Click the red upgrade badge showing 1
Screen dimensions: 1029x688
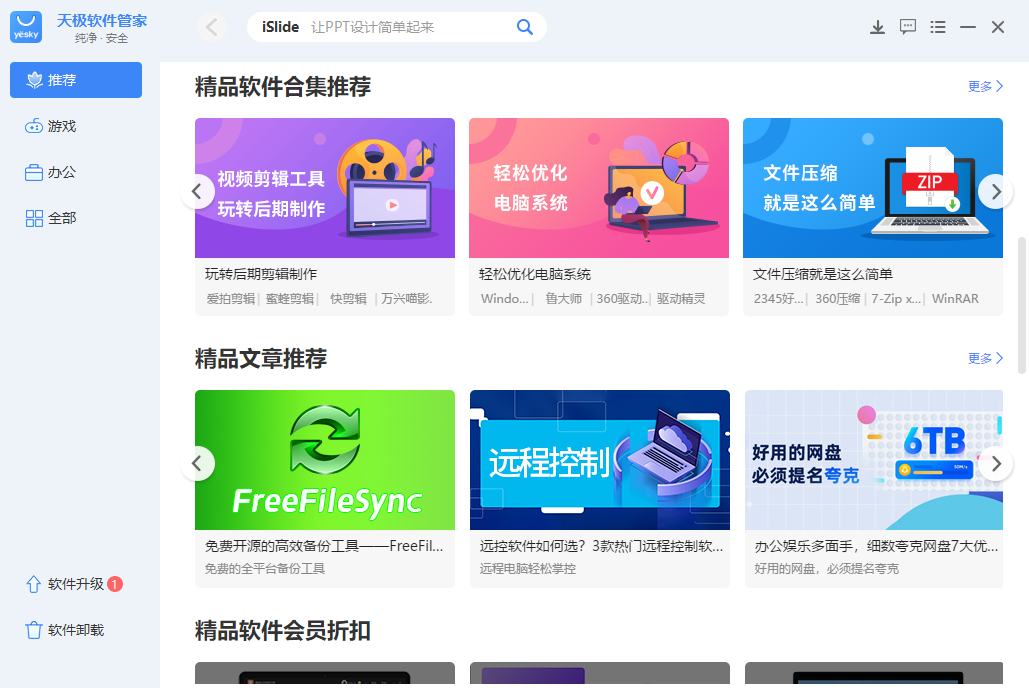click(115, 584)
